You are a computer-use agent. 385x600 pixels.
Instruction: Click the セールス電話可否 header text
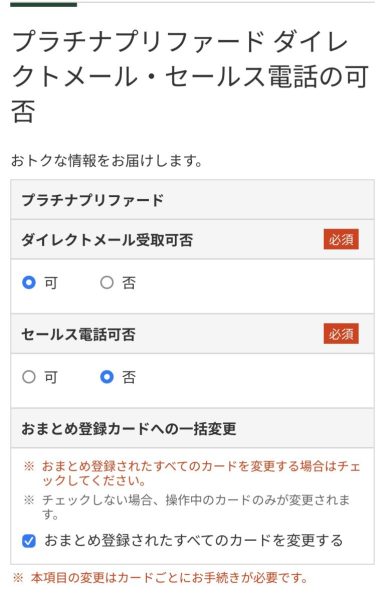tap(78, 334)
